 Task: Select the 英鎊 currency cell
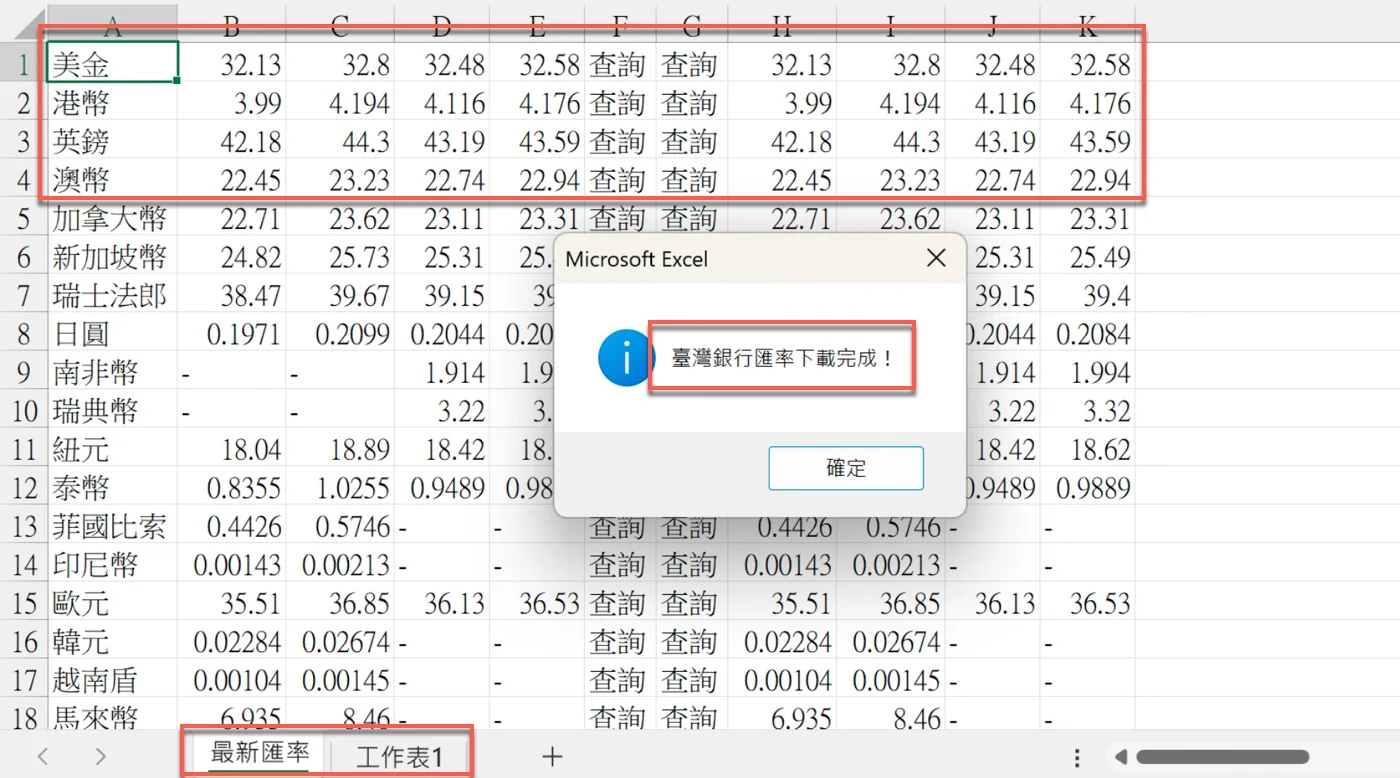[x=112, y=141]
